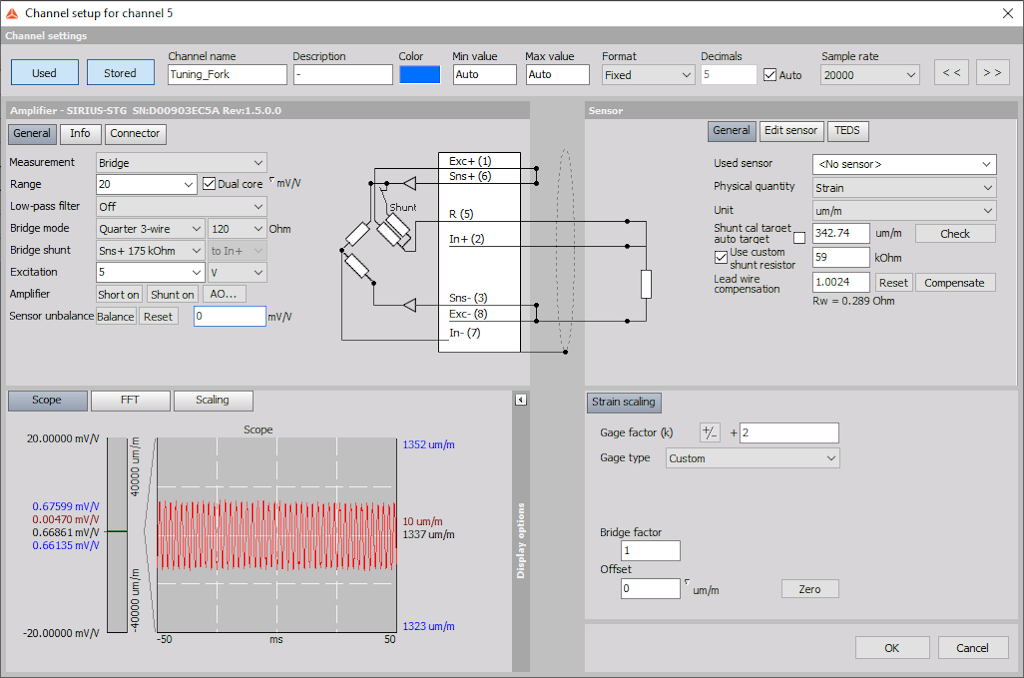Click the Bridge factor input field

(650, 551)
